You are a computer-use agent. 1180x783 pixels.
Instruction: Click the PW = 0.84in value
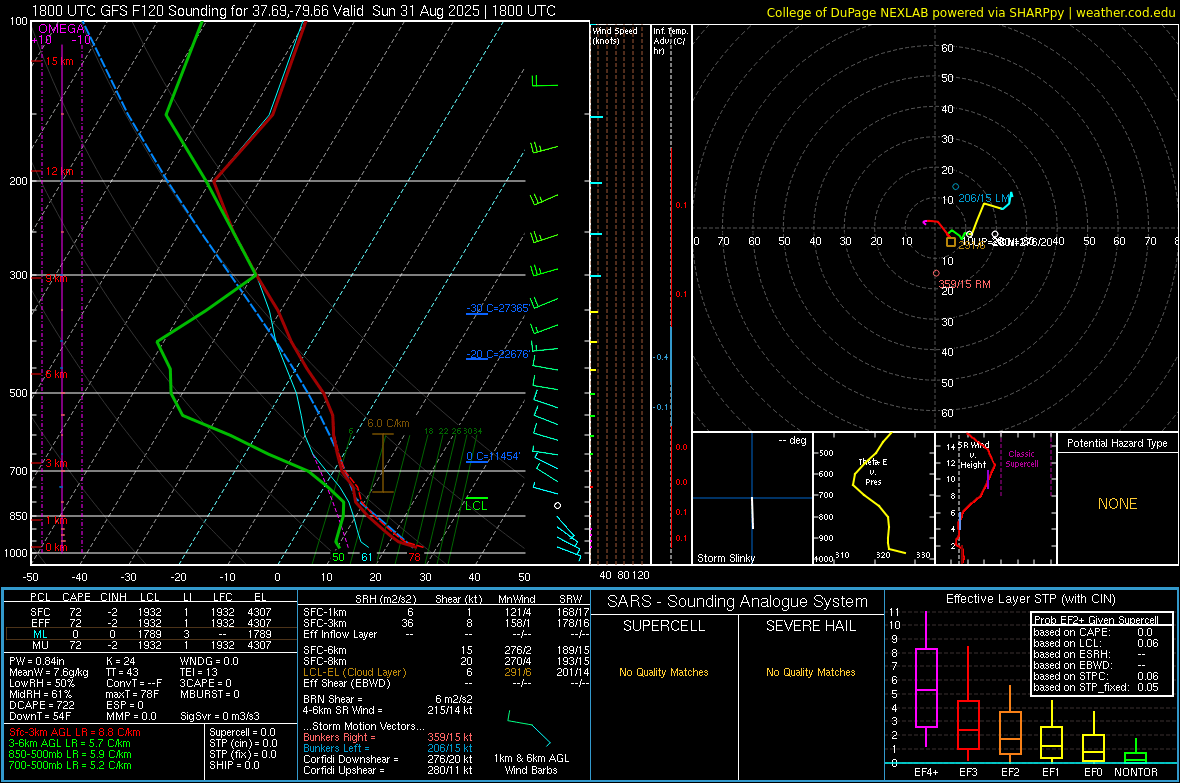pyautogui.click(x=37, y=661)
